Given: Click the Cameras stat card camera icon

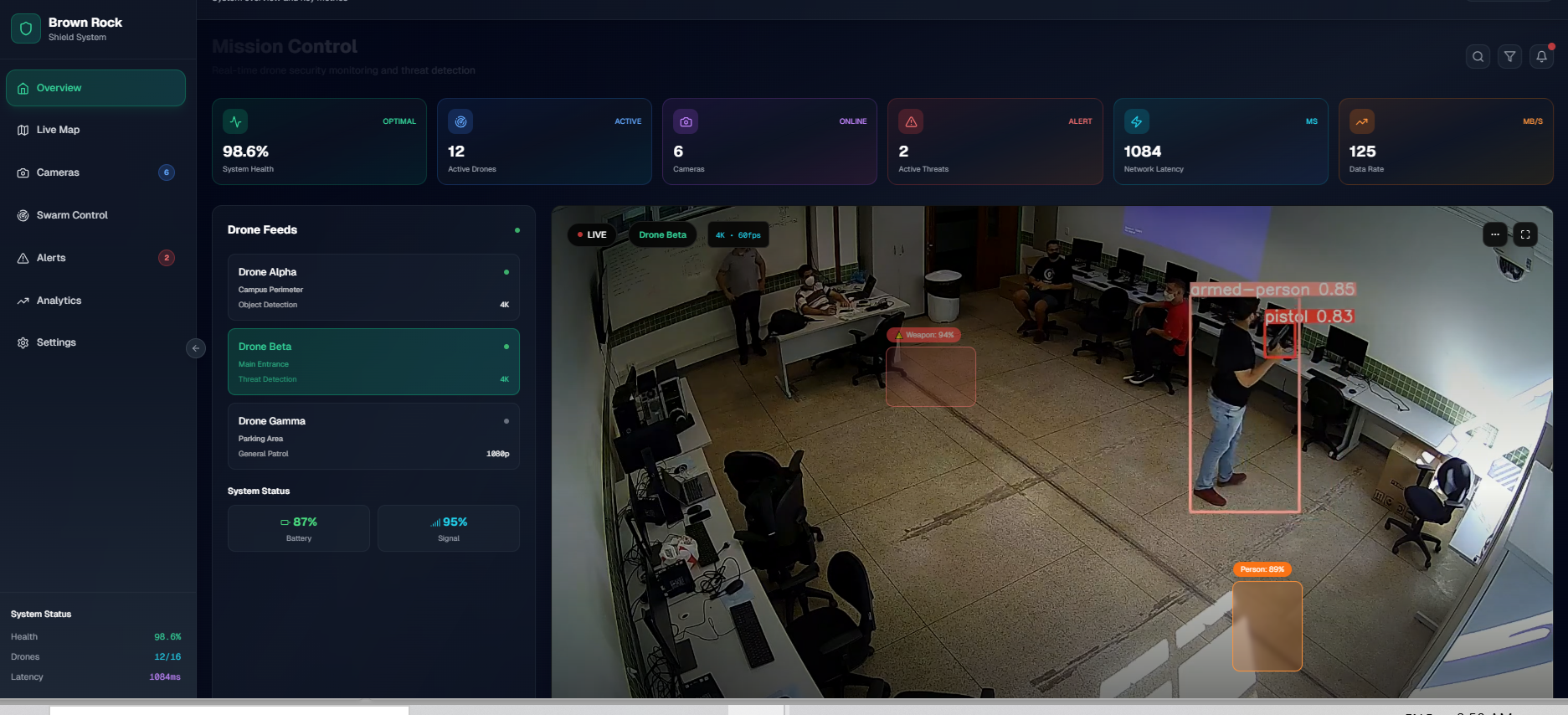Looking at the screenshot, I should click(686, 121).
